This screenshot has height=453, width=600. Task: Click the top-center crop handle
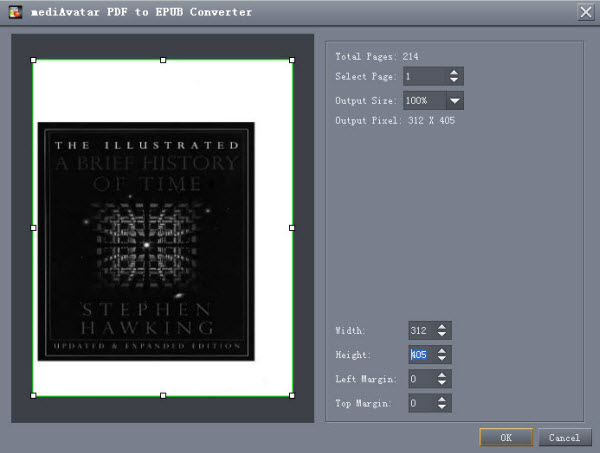pos(163,60)
